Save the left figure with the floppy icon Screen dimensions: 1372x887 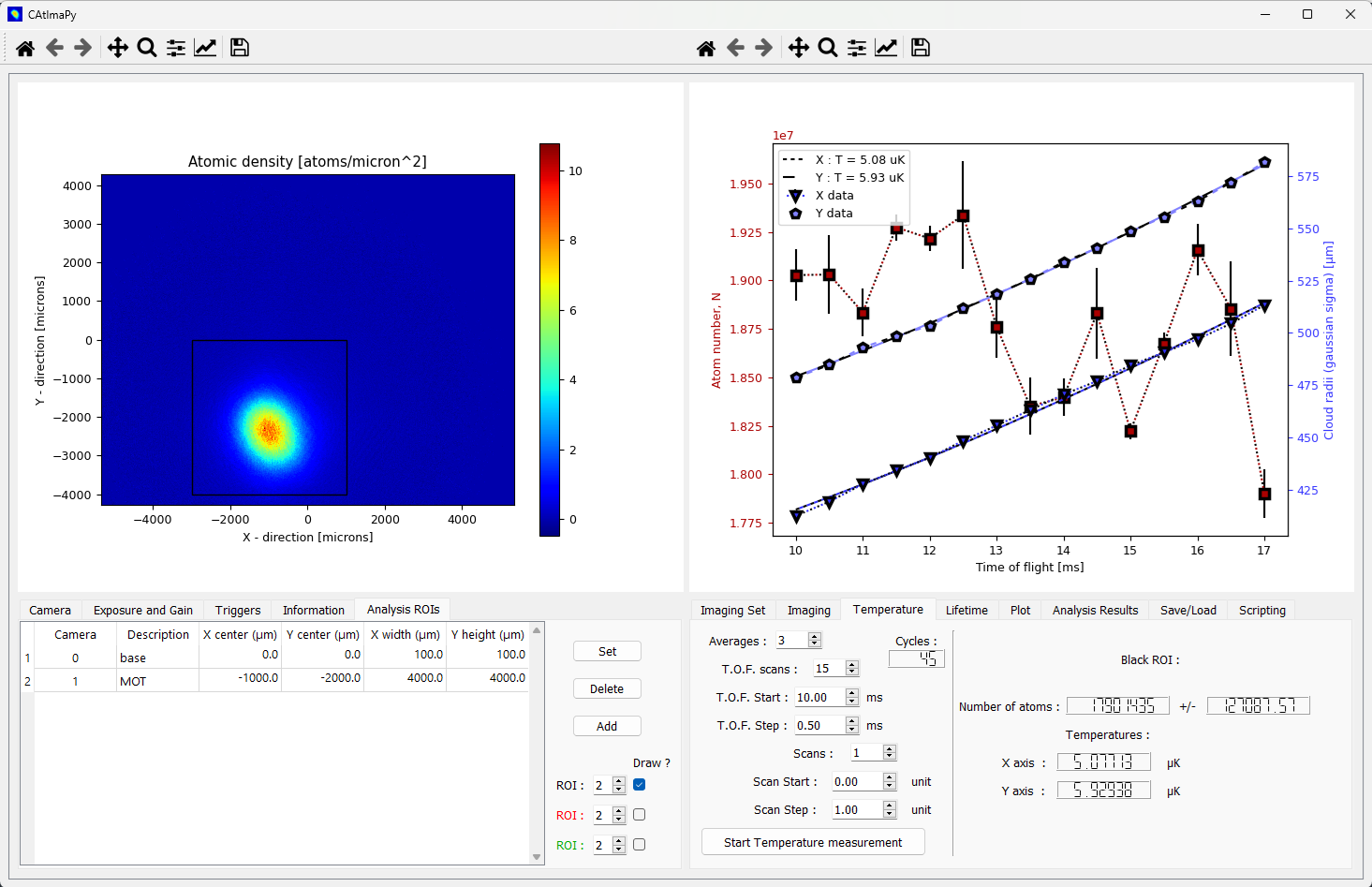click(240, 48)
